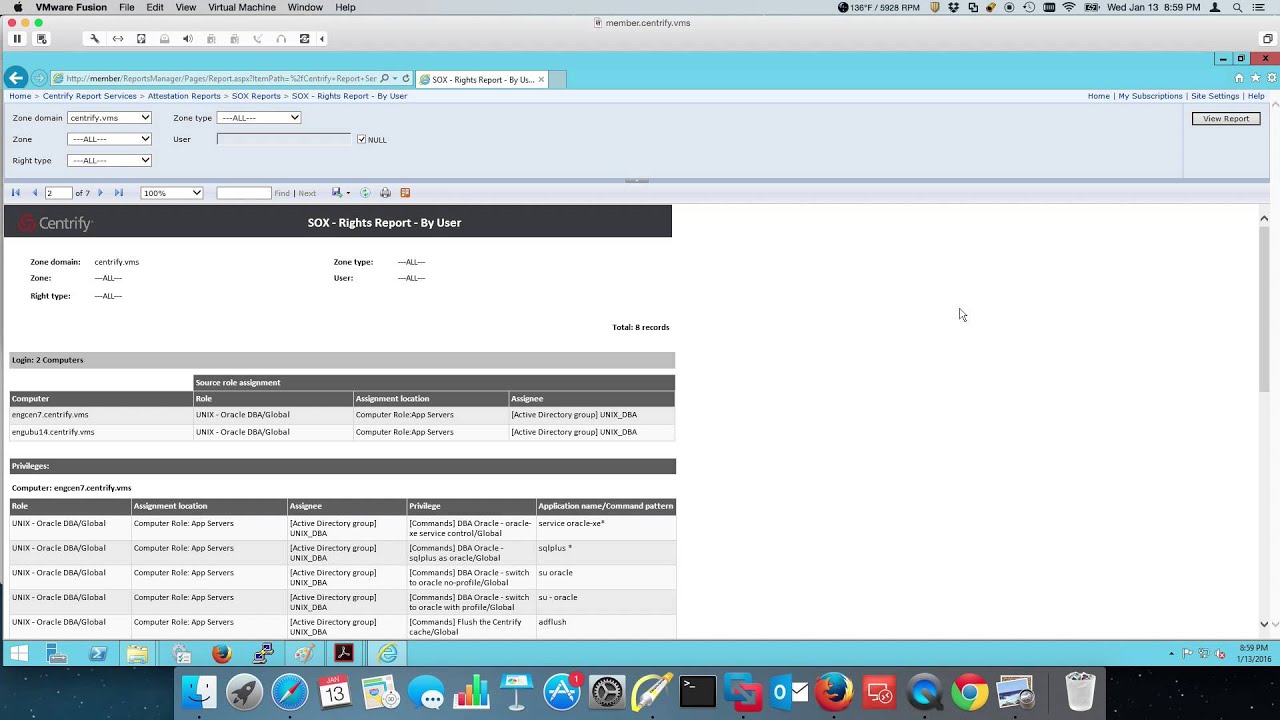This screenshot has width=1280, height=720.
Task: Open the Edit menu
Action: click(155, 7)
